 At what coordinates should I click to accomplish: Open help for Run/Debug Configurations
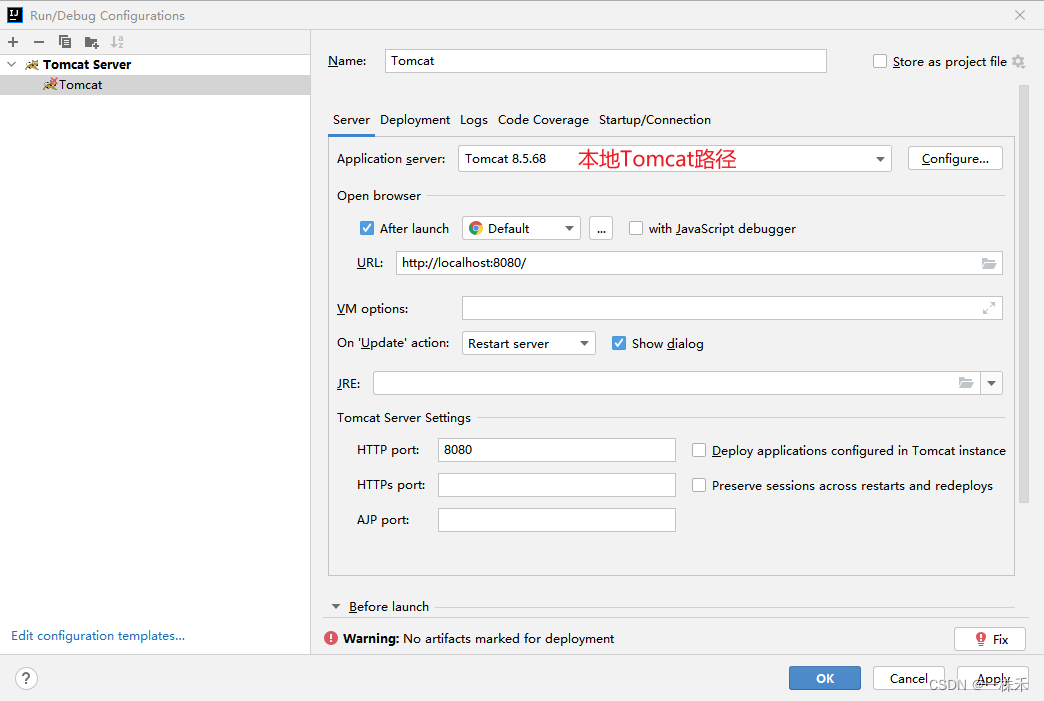[26, 678]
